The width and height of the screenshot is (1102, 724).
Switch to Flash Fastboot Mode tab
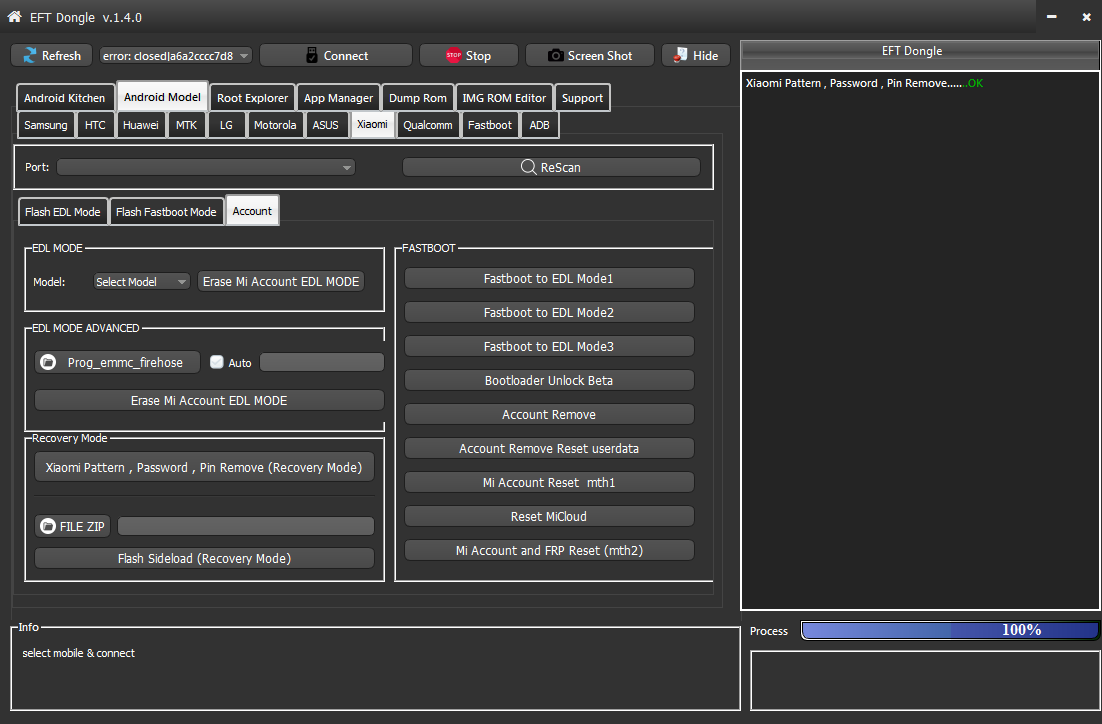[166, 212]
